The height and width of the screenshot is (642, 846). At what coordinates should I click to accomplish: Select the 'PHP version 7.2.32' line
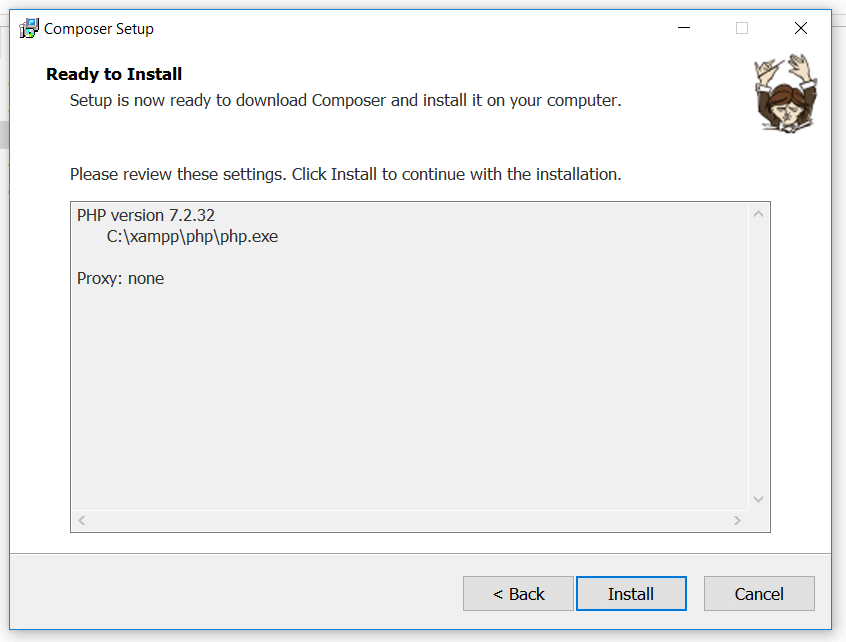click(x=146, y=215)
